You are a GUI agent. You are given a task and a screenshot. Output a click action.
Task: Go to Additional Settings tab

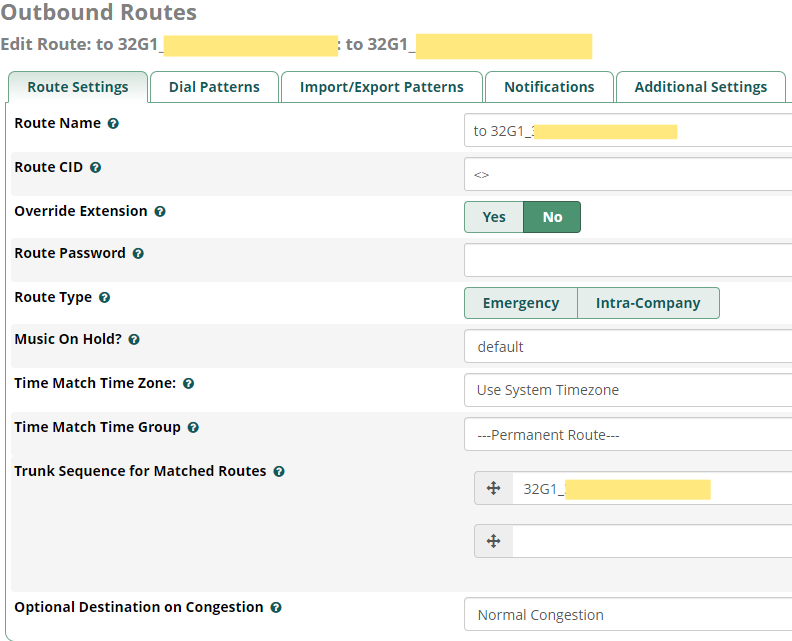tap(701, 87)
